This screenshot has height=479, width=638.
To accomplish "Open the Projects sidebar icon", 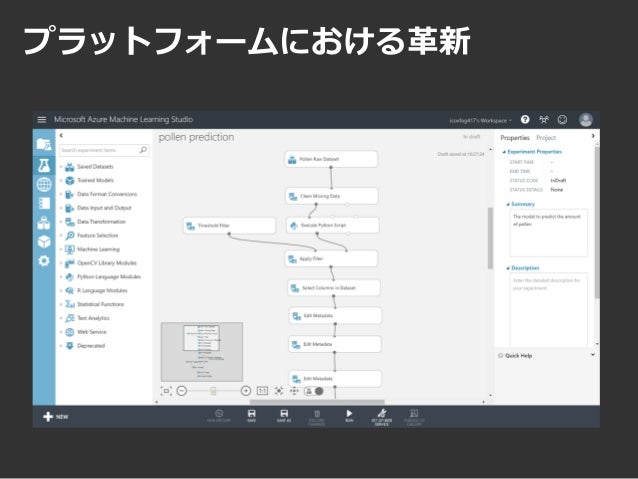I will [x=44, y=144].
